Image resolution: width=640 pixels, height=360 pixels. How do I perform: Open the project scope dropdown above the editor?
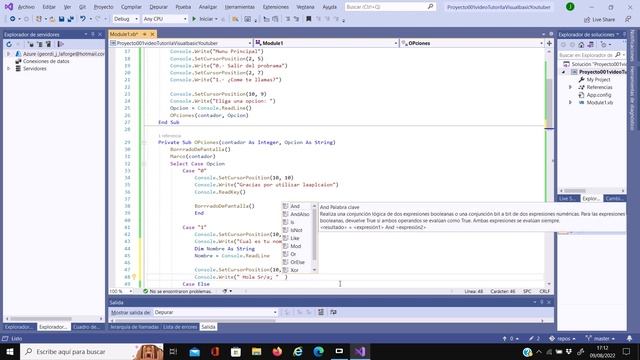[181, 43]
